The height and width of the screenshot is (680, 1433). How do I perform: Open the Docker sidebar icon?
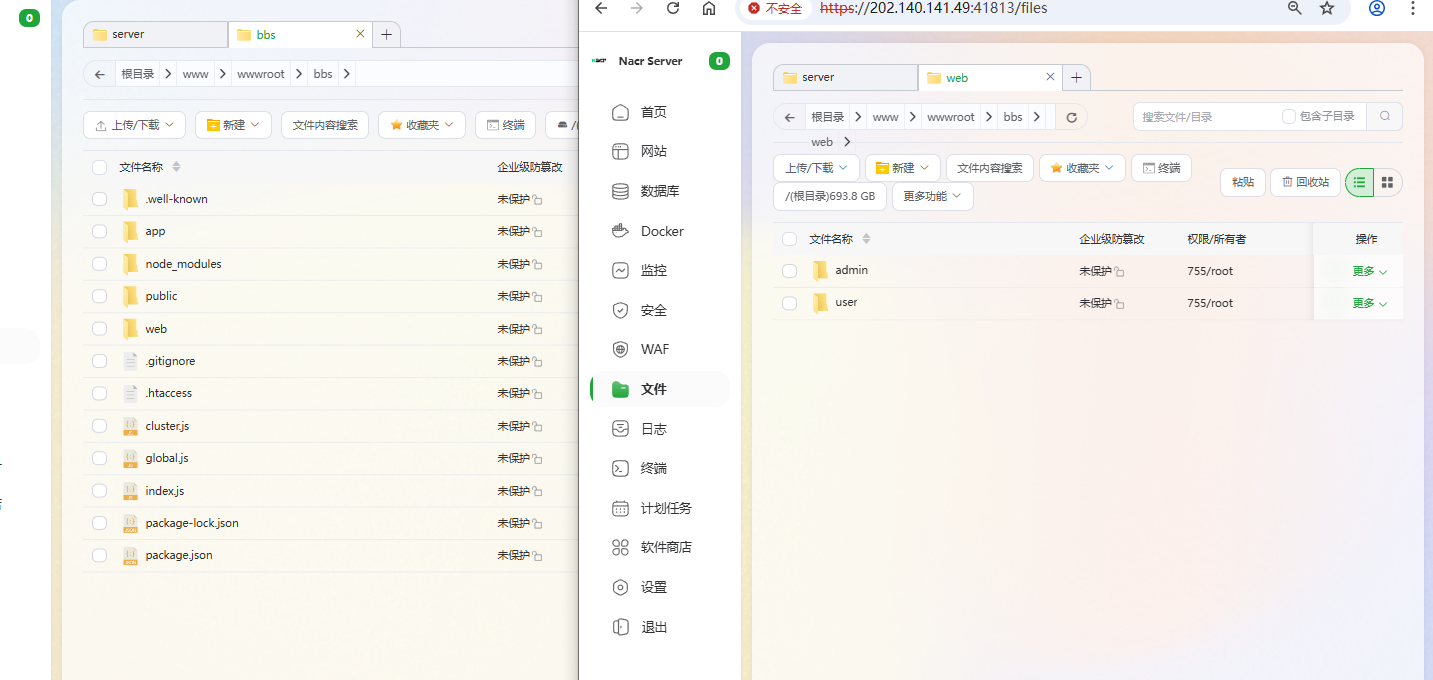[x=620, y=231]
